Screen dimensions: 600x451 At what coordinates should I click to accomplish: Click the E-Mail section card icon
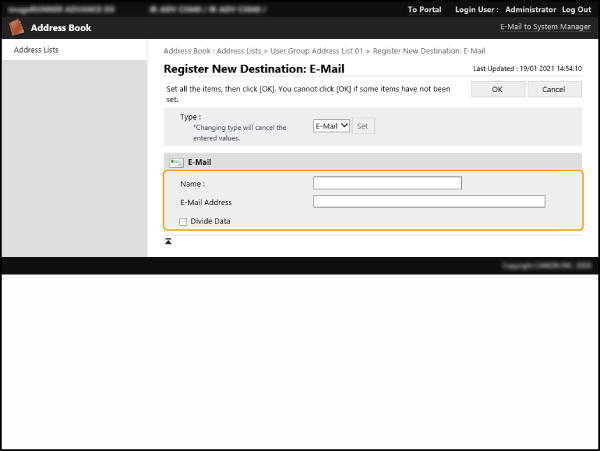[x=176, y=161]
